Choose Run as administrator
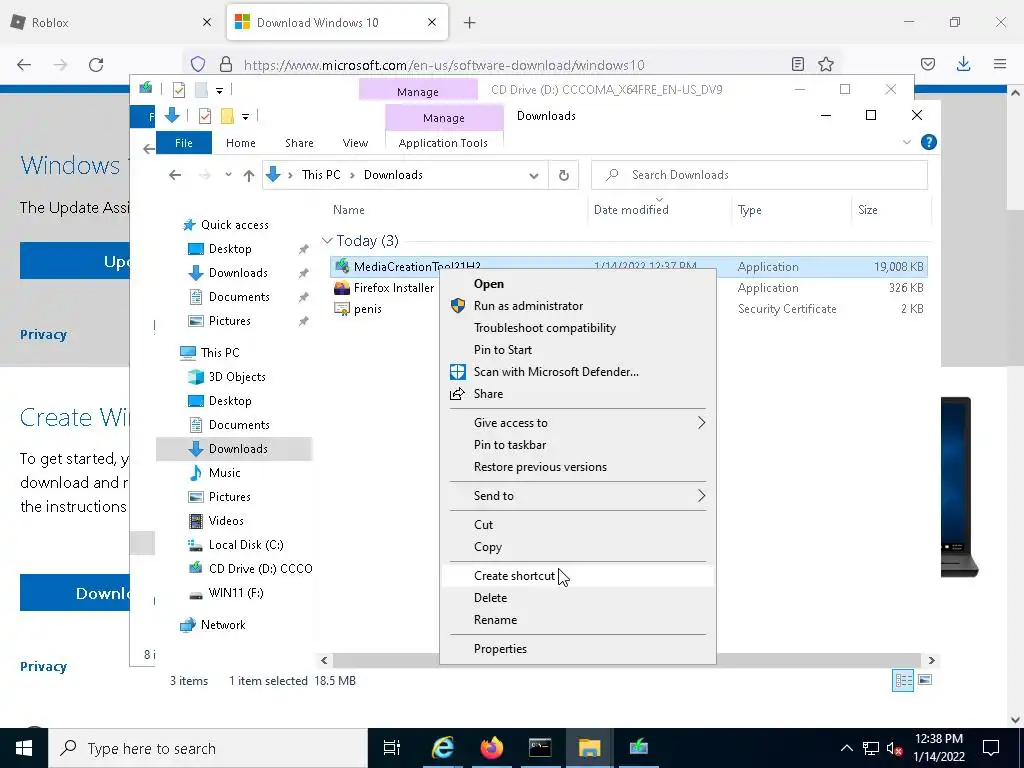The image size is (1024, 768). (x=577, y=306)
